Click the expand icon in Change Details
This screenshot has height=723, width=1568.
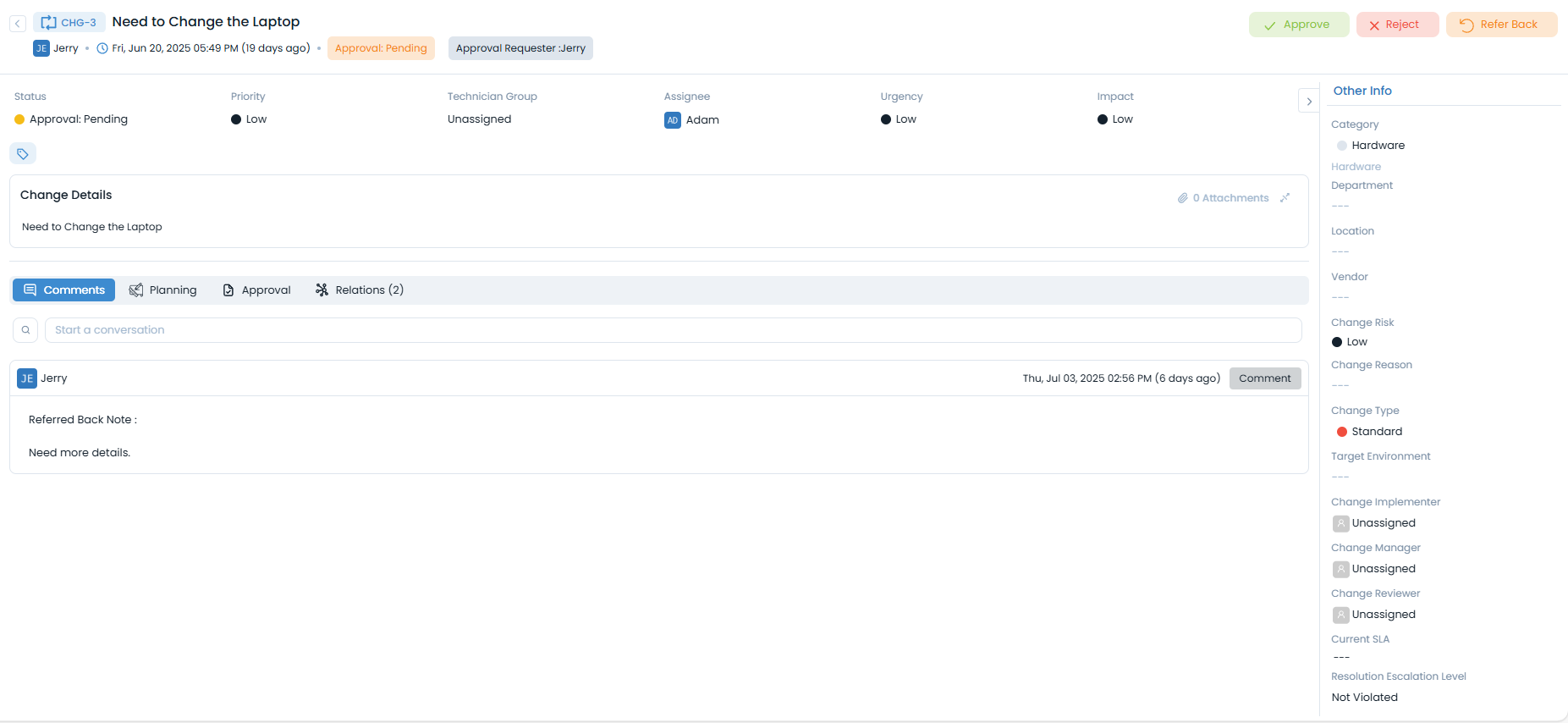tap(1285, 198)
